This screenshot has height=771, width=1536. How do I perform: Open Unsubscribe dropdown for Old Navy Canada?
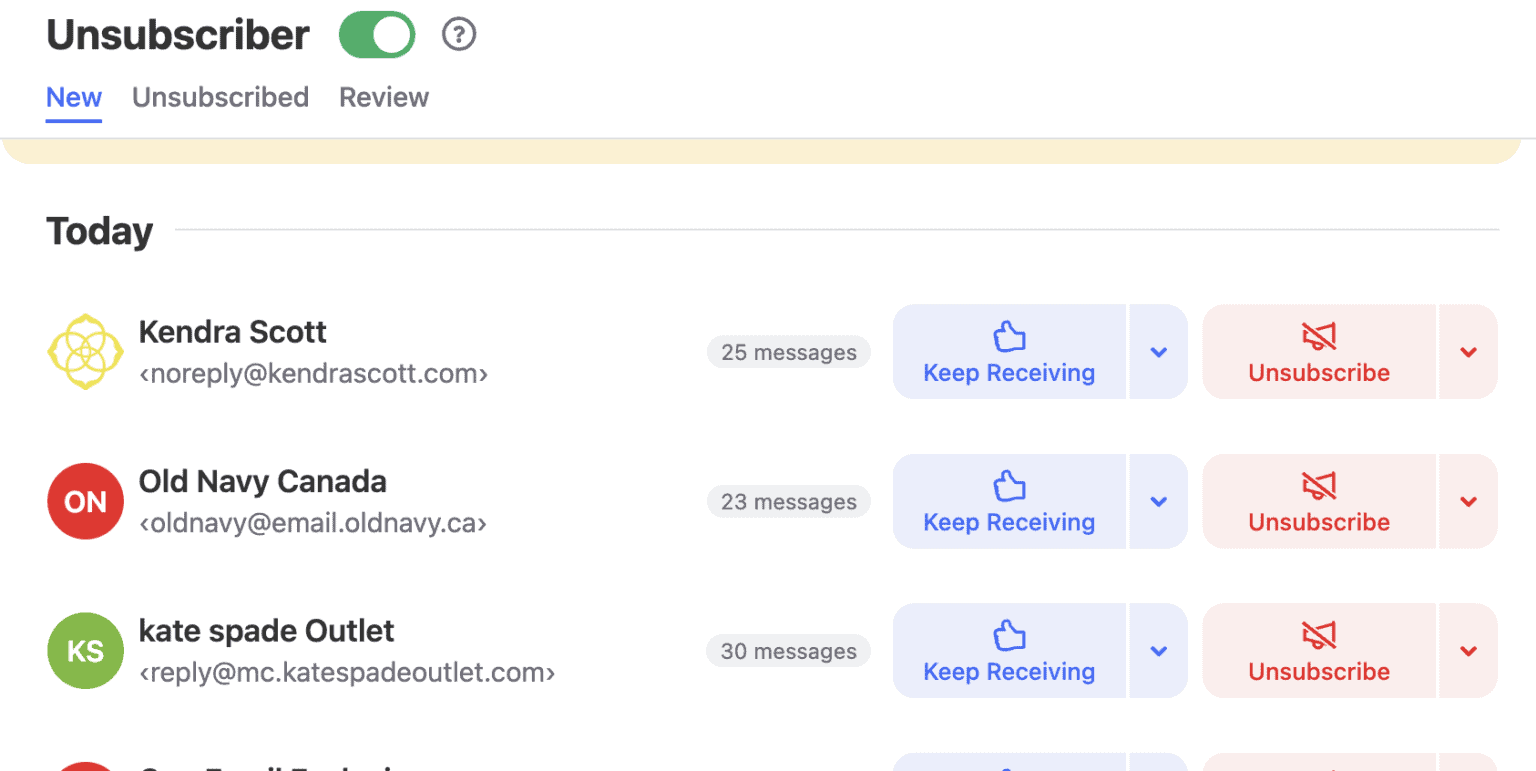point(1468,501)
